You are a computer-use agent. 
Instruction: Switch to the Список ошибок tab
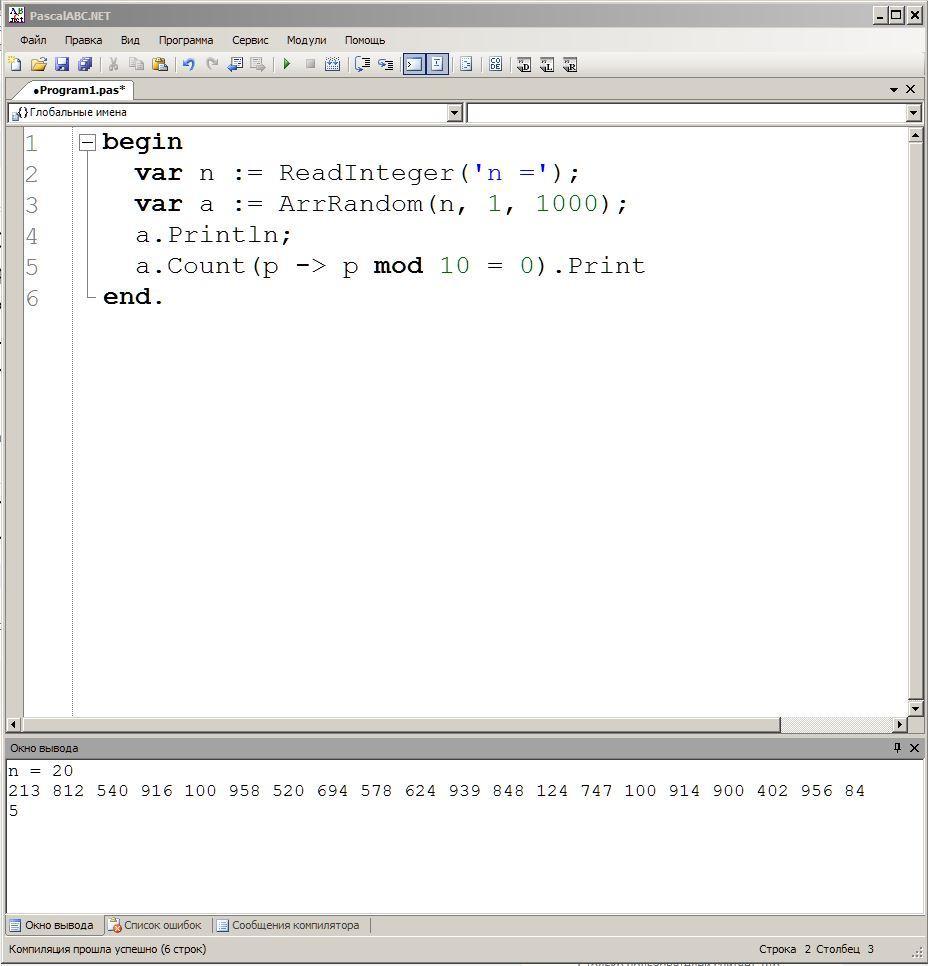[x=155, y=925]
